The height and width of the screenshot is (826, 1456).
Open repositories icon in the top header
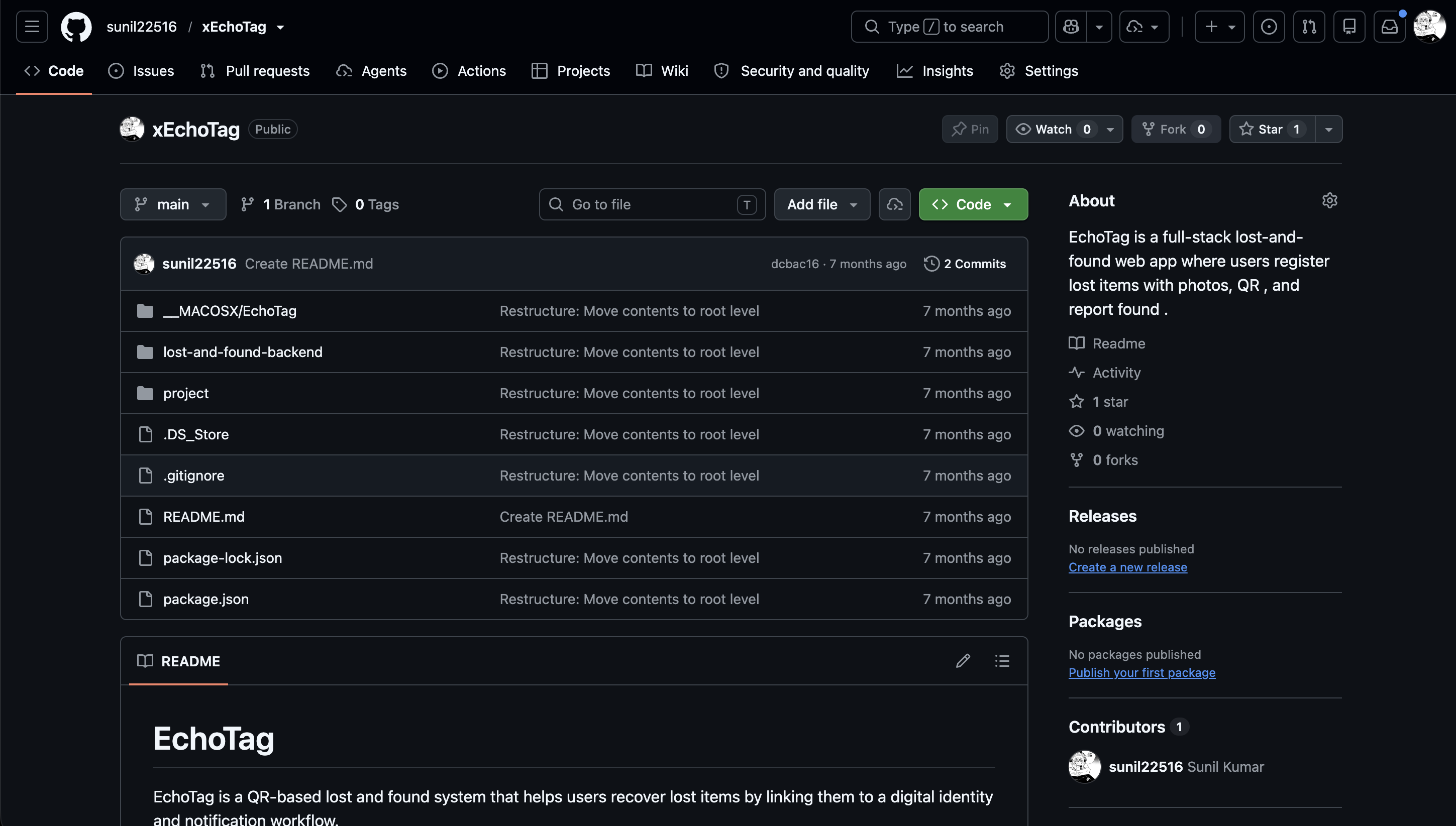(1349, 27)
